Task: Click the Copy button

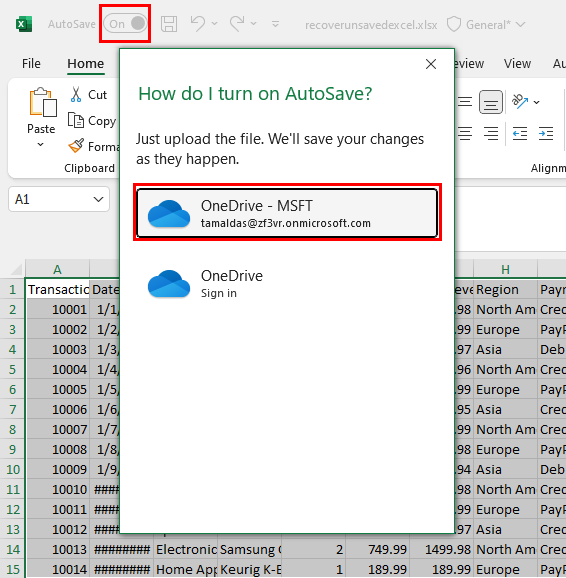Action: point(92,121)
